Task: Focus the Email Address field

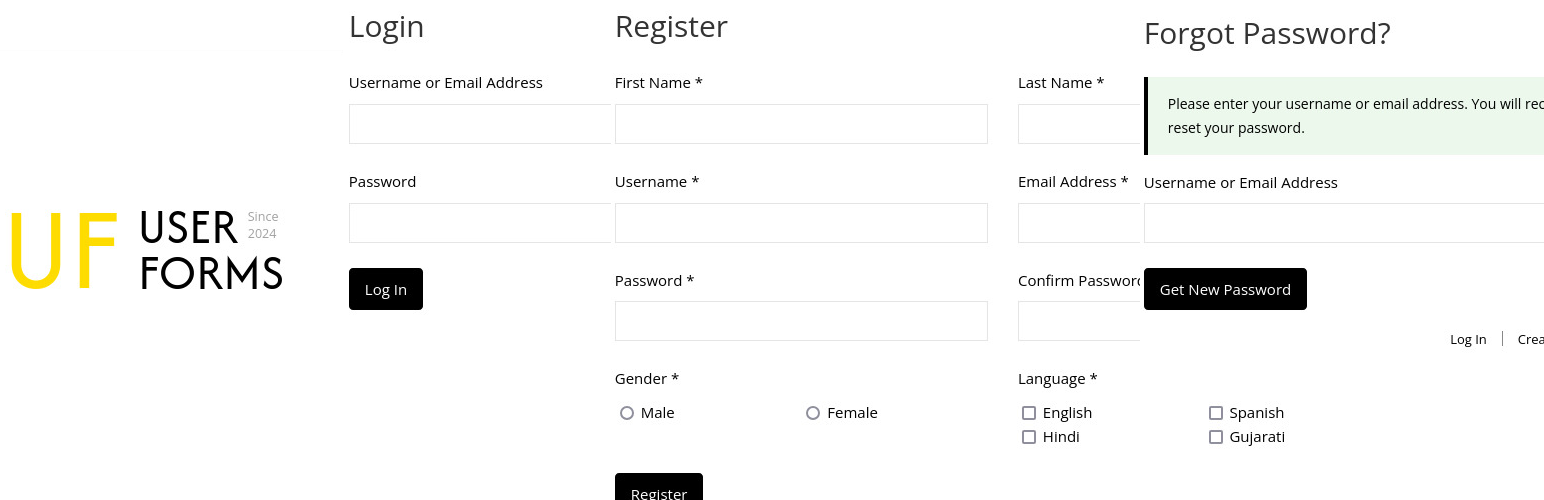Action: tap(1079, 223)
